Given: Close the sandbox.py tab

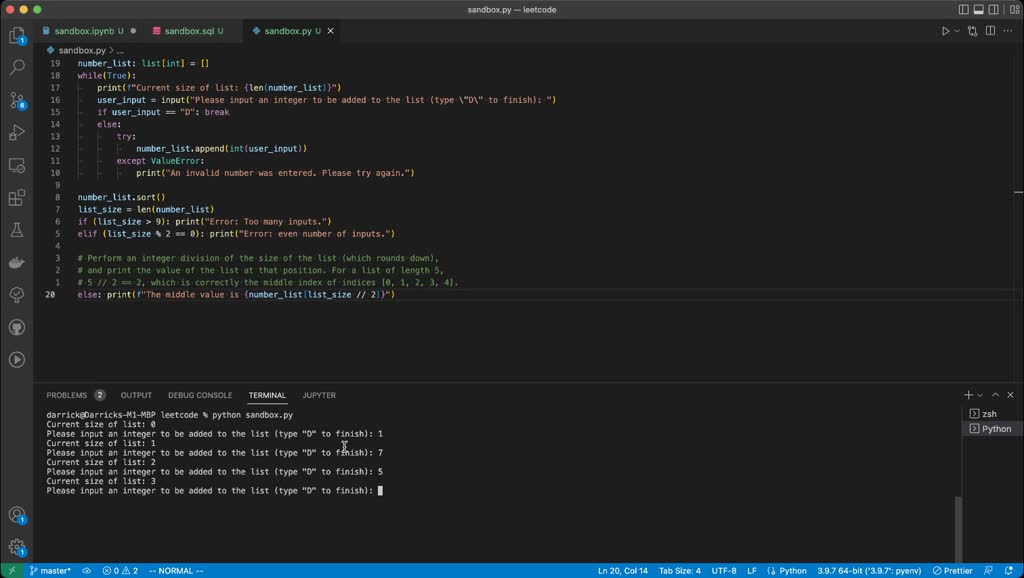Looking at the screenshot, I should [x=330, y=31].
